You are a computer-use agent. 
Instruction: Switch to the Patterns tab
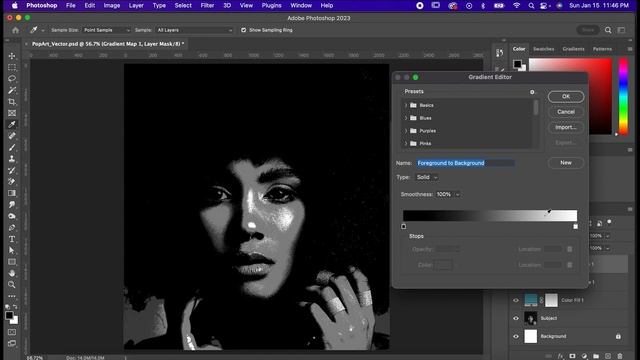602,49
